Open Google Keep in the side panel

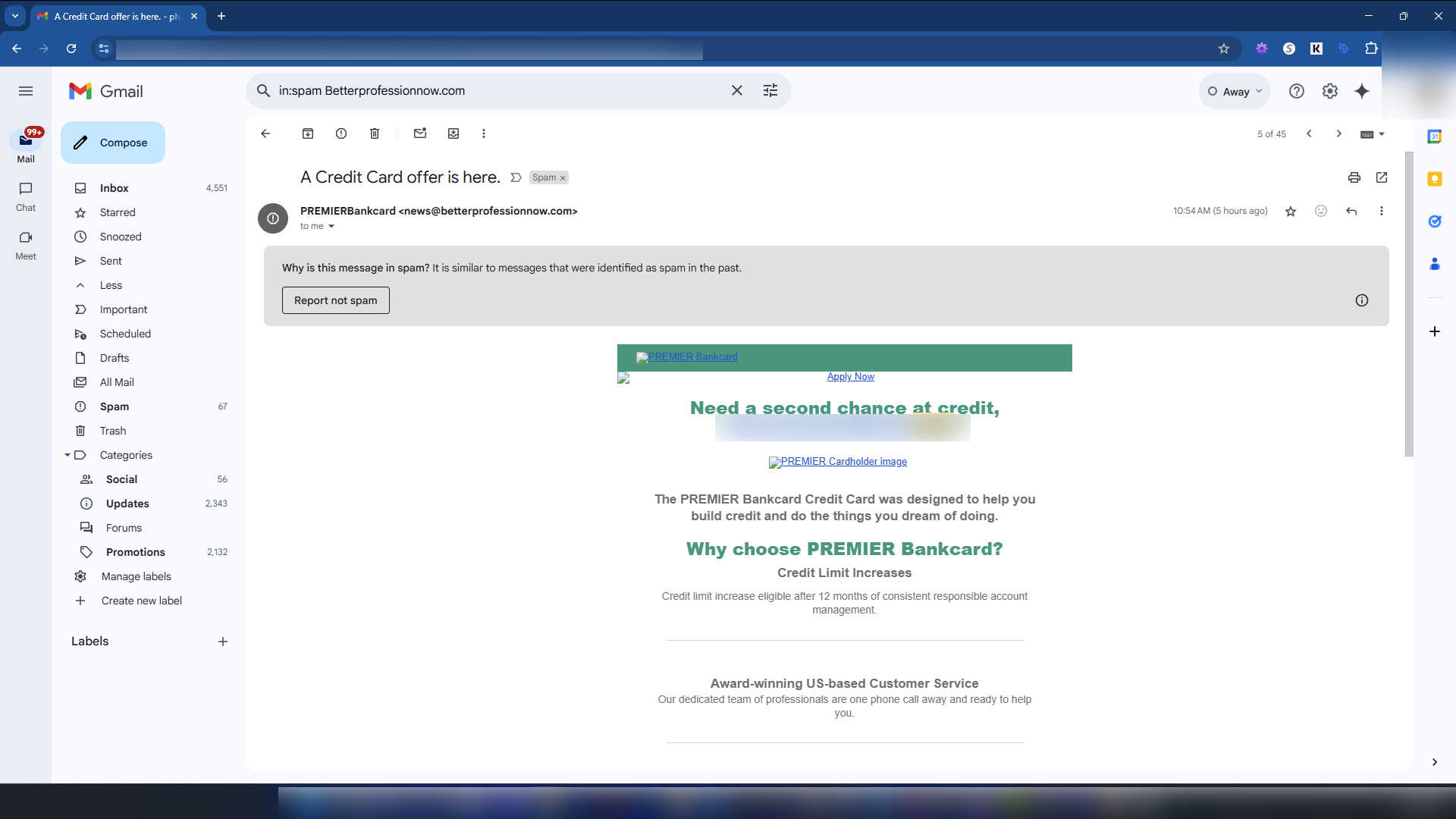pos(1436,179)
